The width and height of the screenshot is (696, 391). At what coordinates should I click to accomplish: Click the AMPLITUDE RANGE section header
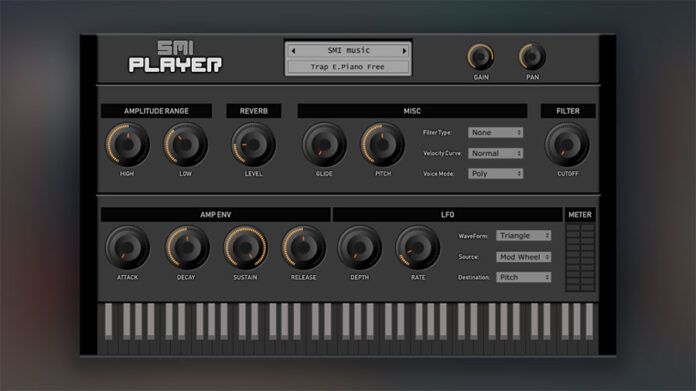(156, 111)
